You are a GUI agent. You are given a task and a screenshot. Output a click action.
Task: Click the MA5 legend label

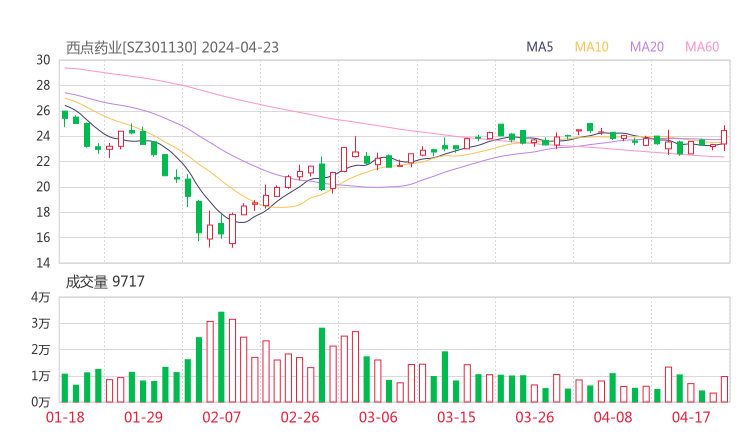[x=539, y=47]
